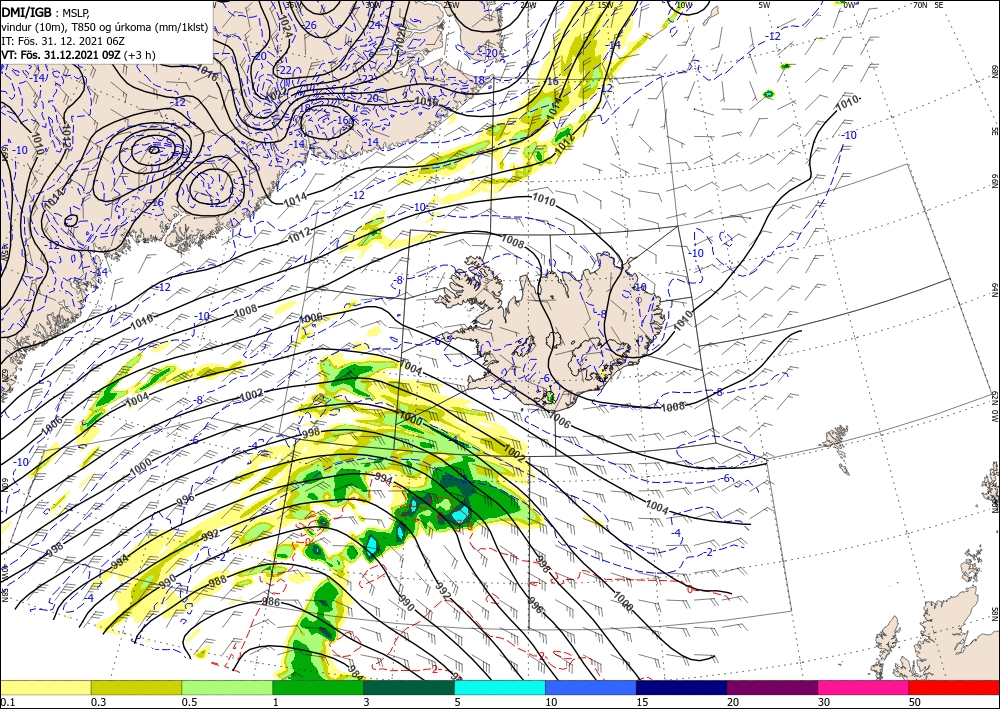
Task: Click the "64N" latitude label on right edge
Action: 994,289
